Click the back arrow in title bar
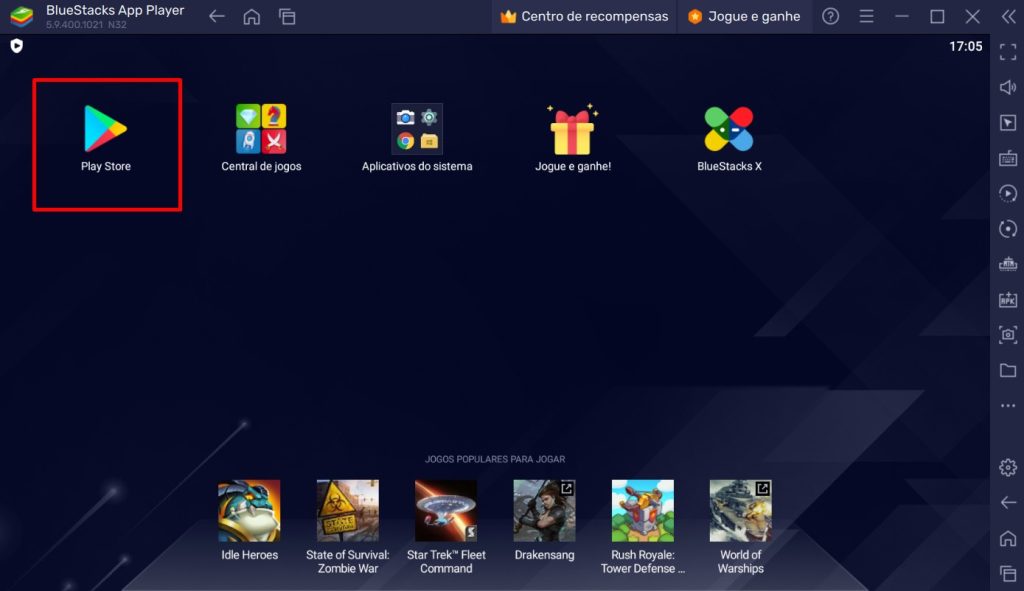 click(x=217, y=16)
